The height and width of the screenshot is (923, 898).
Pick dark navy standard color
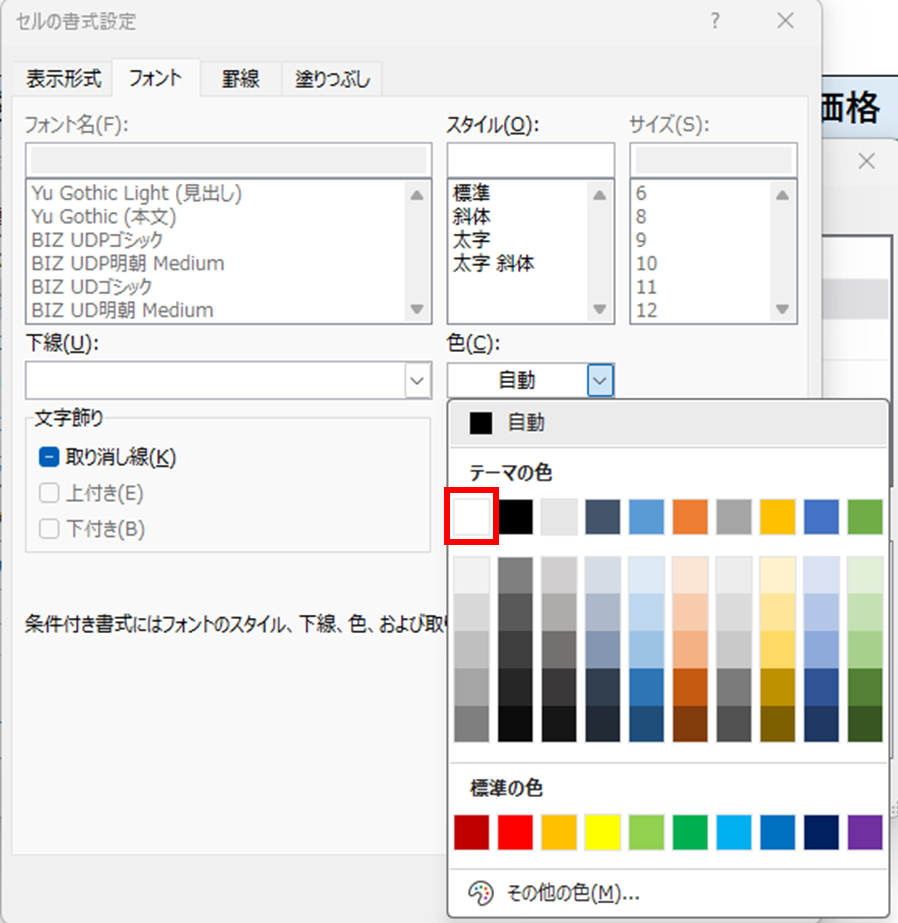tap(821, 832)
